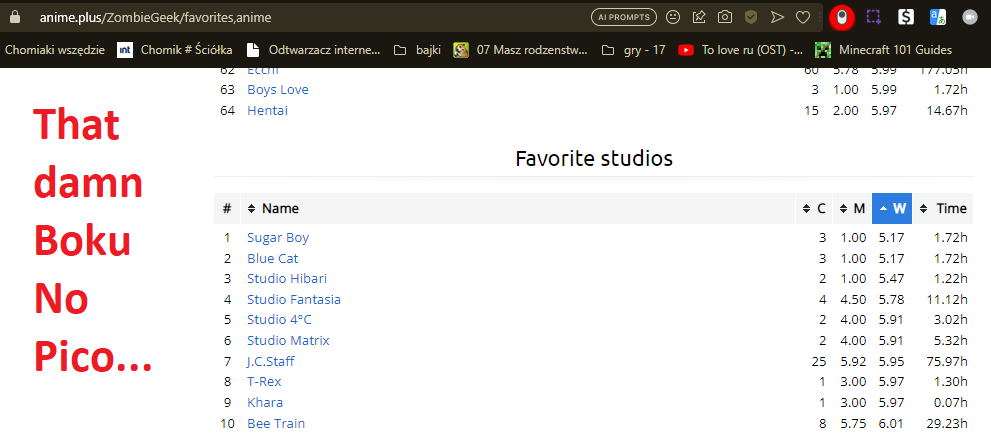Viewport: 991px width, 435px height.
Task: Bookmark page with the heart icon
Action: click(x=802, y=17)
